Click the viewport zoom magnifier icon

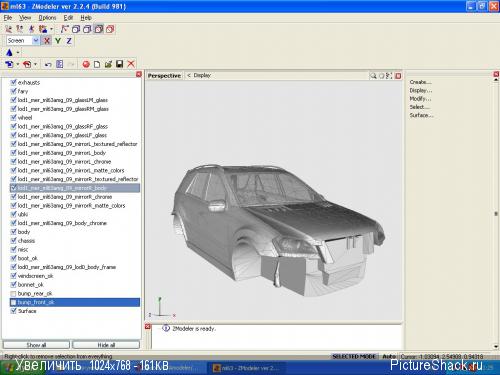(373, 76)
